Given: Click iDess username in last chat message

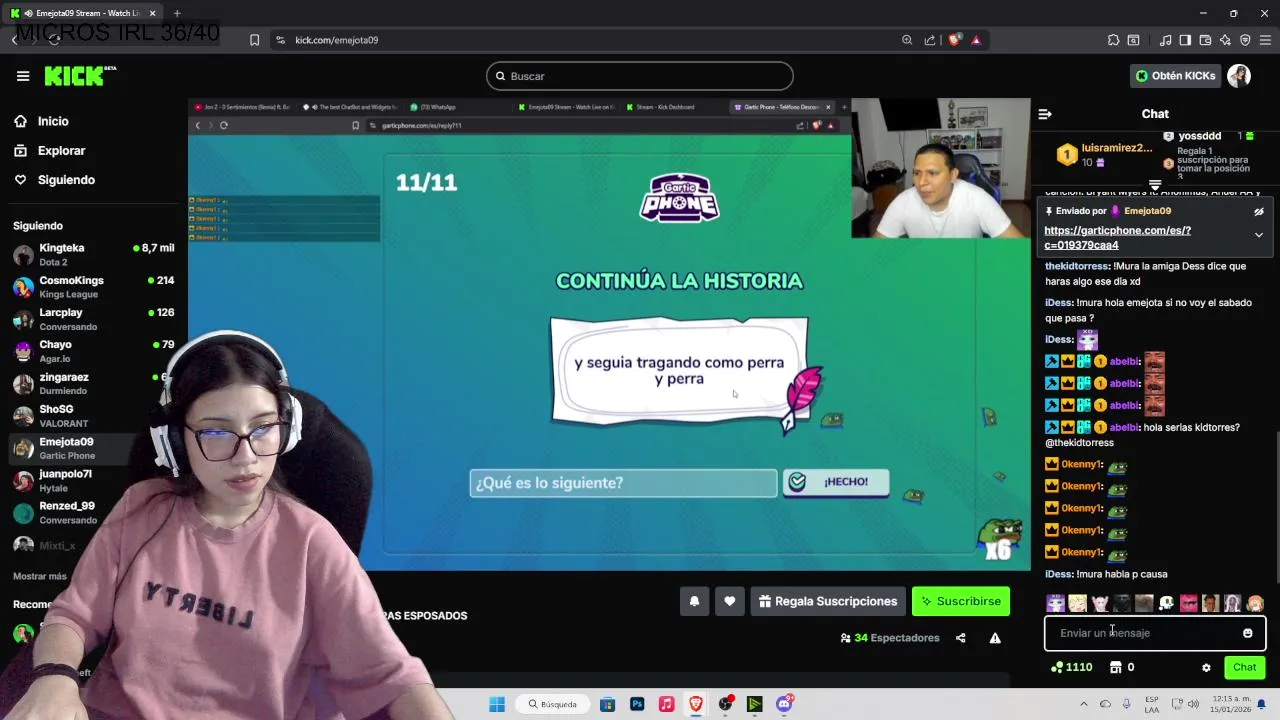Looking at the screenshot, I should point(1058,574).
